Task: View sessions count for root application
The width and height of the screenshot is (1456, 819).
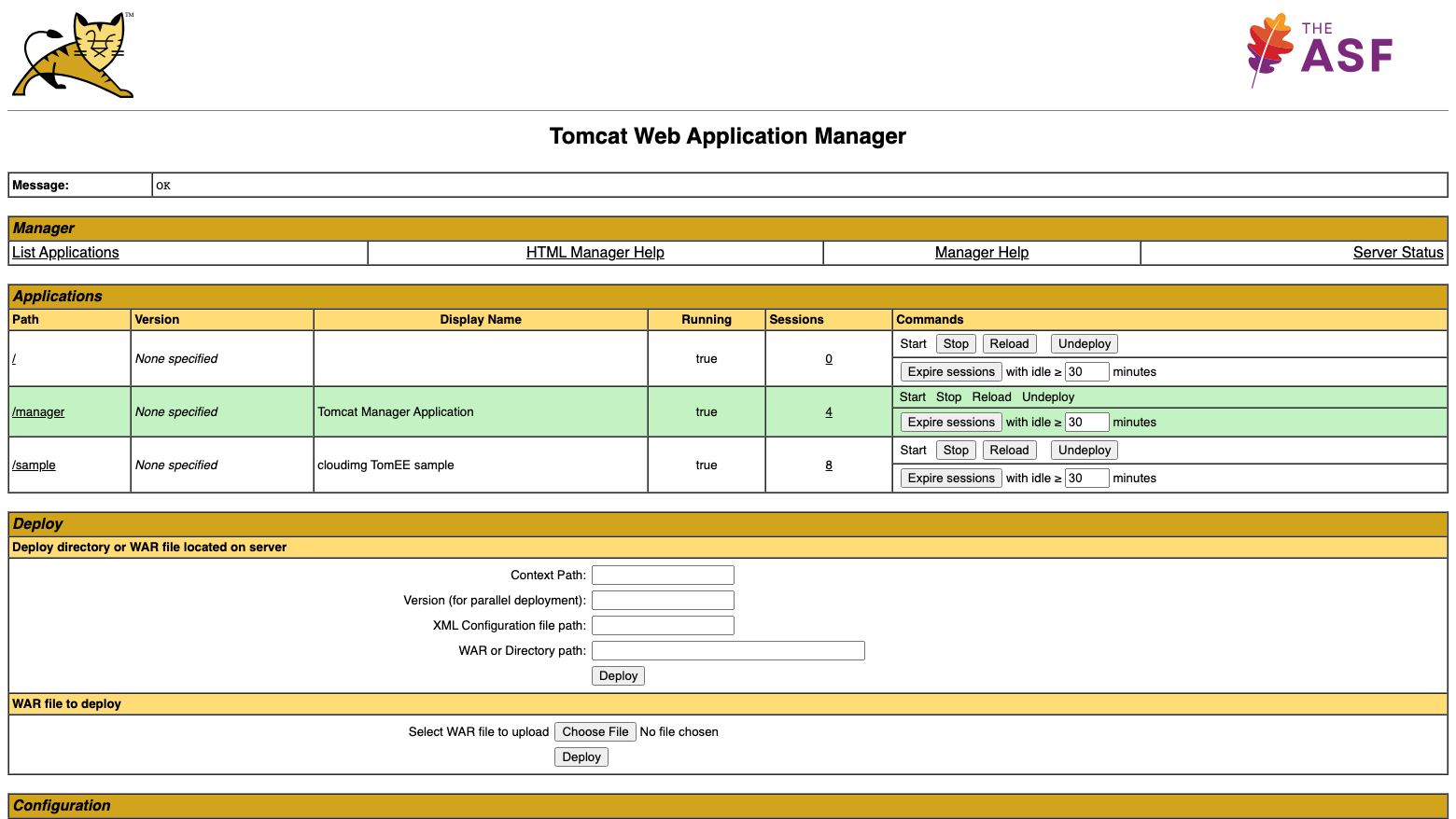Action: pyautogui.click(x=829, y=359)
